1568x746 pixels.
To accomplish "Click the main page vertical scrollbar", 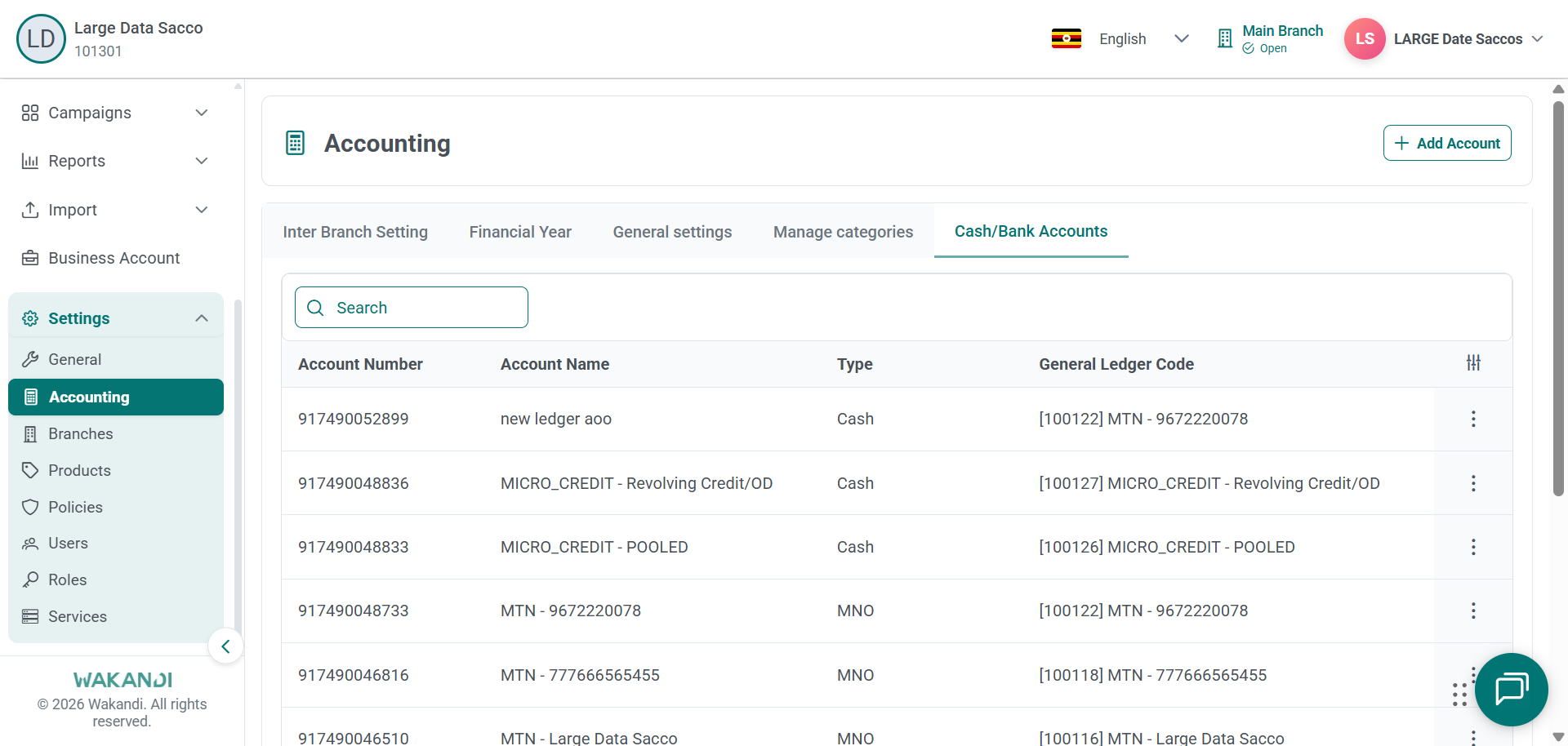I will tap(1558, 298).
